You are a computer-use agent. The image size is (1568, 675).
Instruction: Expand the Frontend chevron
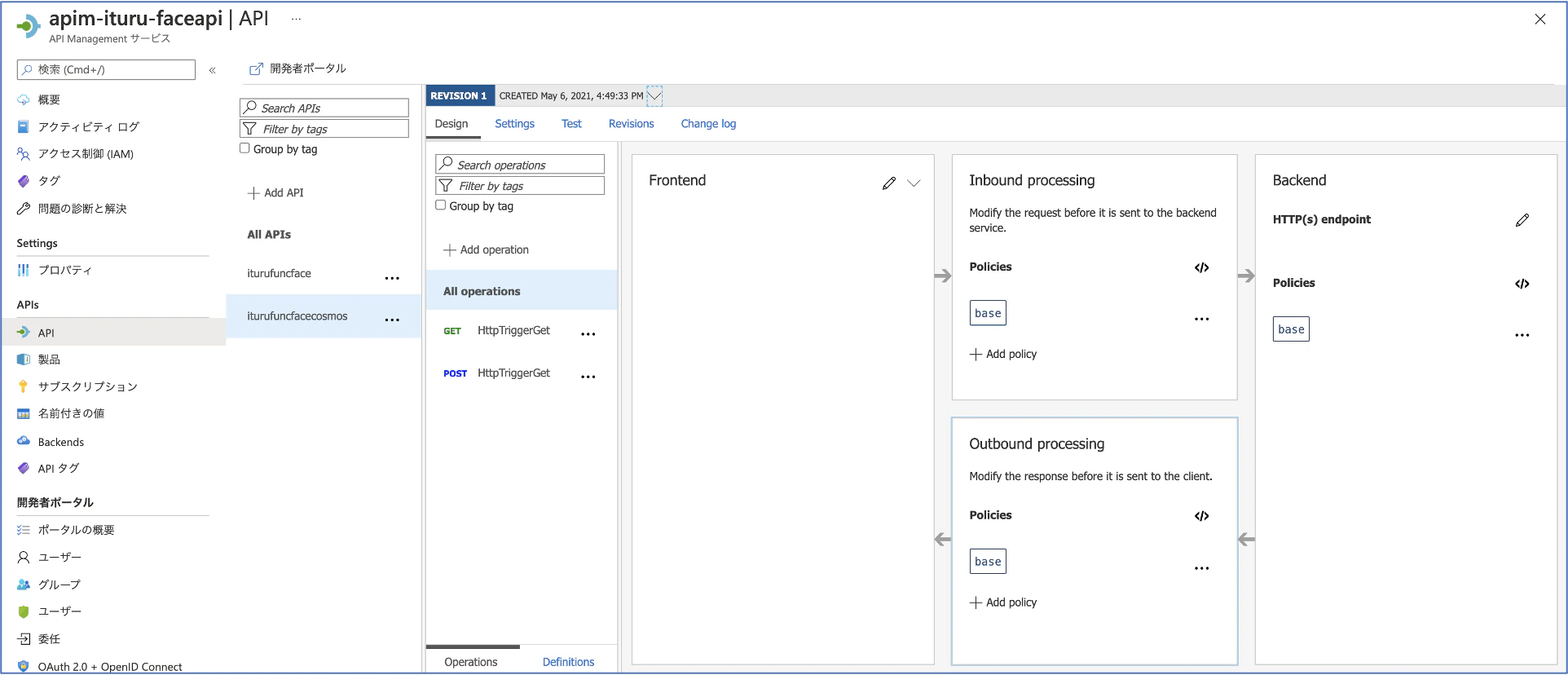(914, 183)
